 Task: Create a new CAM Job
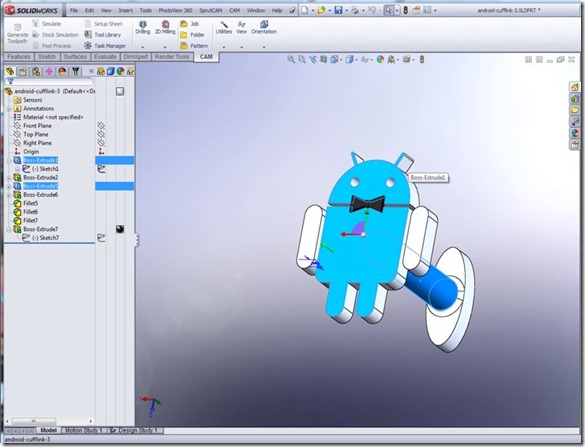tap(190, 24)
